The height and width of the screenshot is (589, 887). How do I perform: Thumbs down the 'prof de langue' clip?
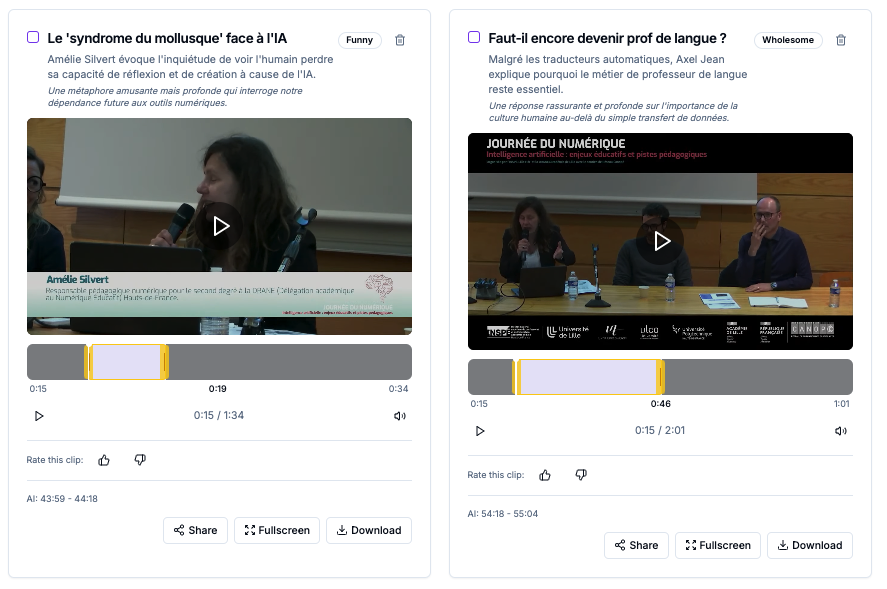click(x=581, y=475)
